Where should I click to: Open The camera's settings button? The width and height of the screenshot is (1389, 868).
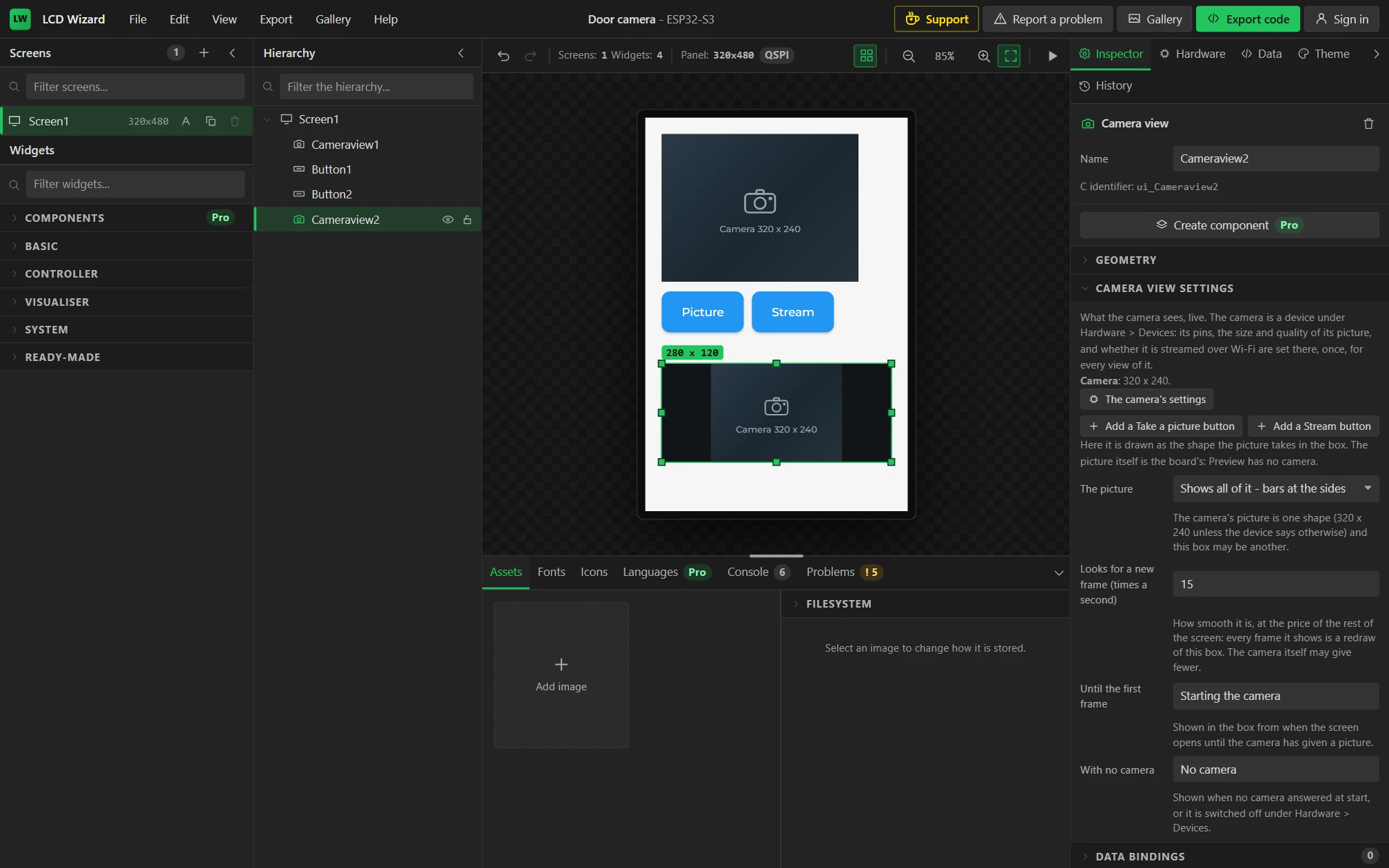pyautogui.click(x=1146, y=400)
